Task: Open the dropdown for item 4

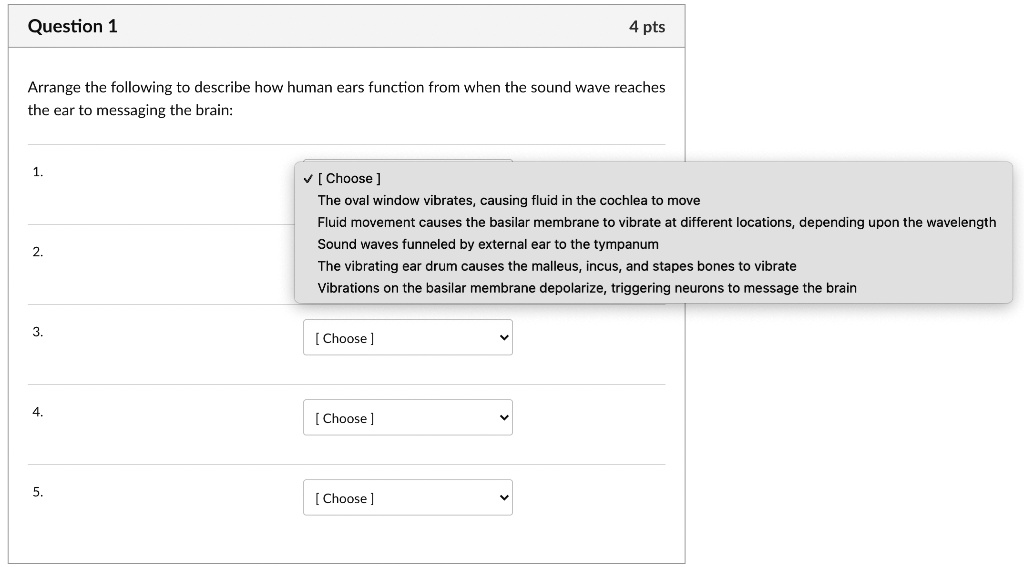Action: click(407, 418)
